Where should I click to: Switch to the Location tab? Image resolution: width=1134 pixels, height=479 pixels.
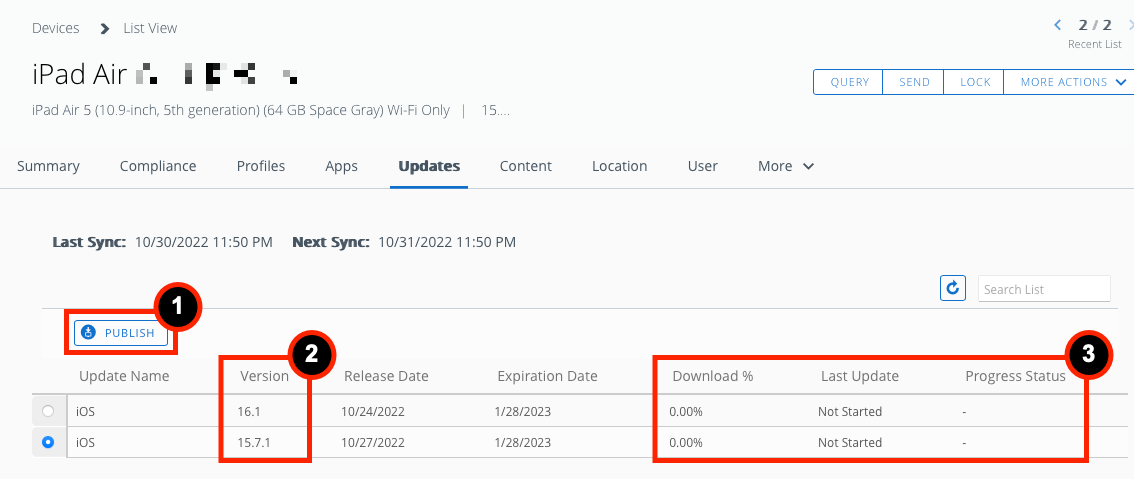pyautogui.click(x=620, y=166)
